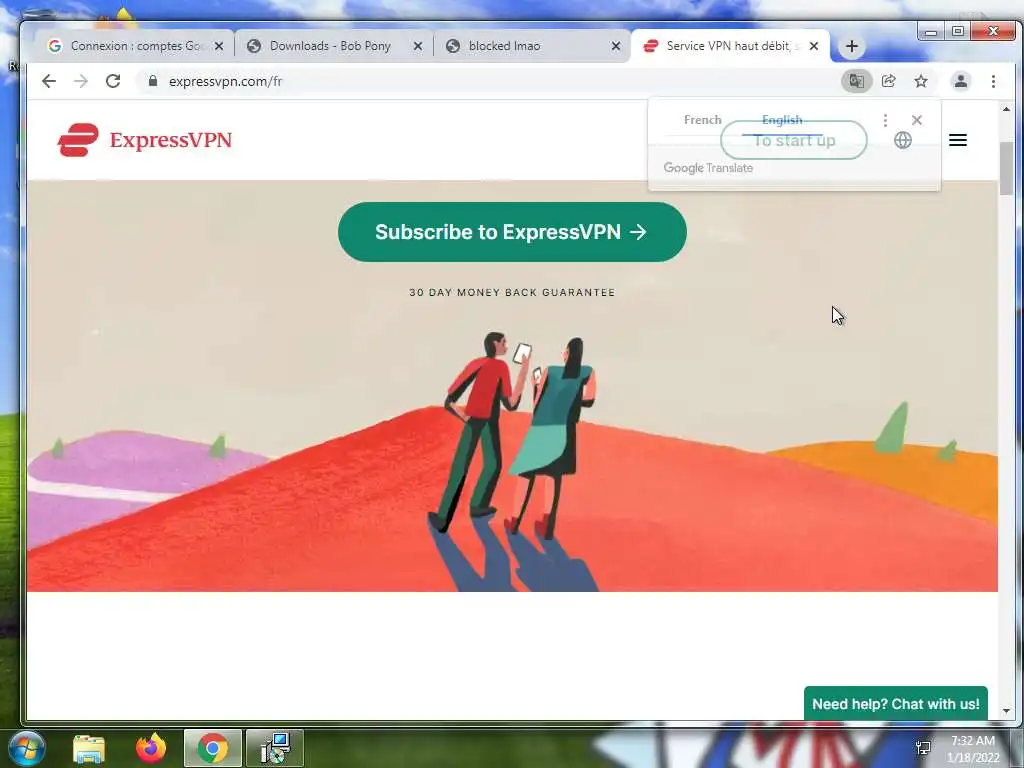Open Need help? Chat with us
Image resolution: width=1024 pixels, height=768 pixels.
(x=895, y=704)
